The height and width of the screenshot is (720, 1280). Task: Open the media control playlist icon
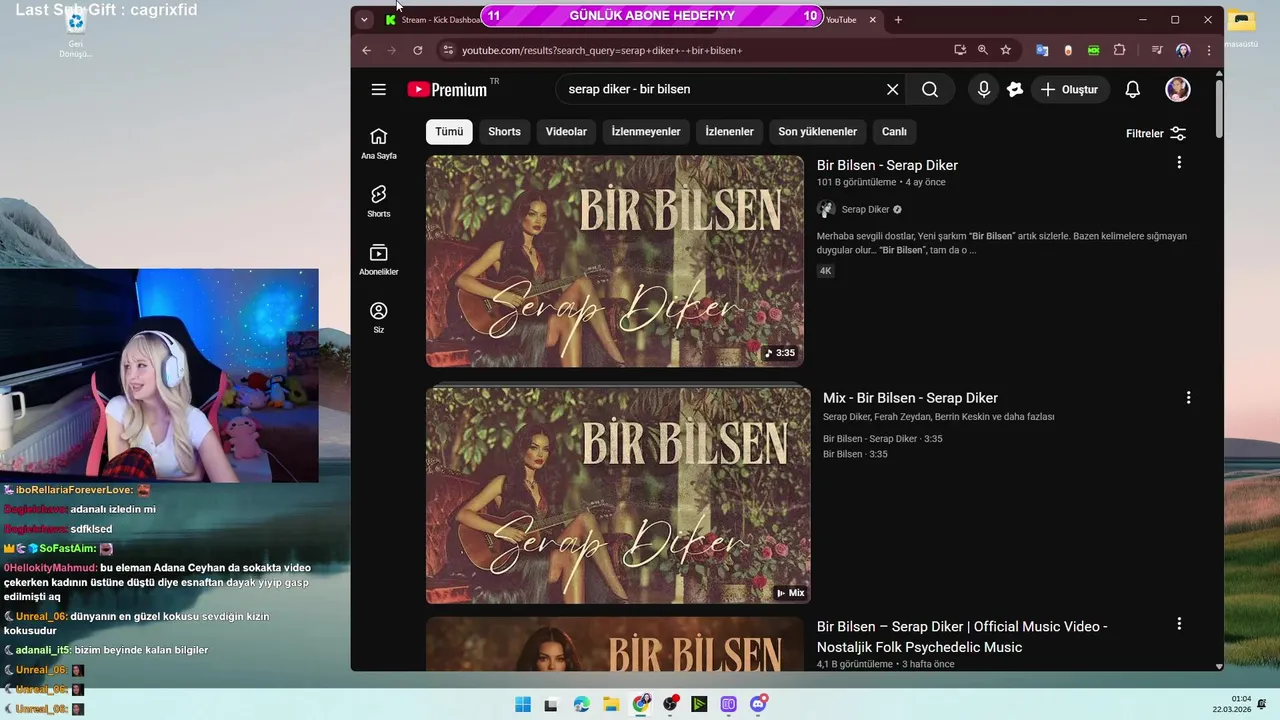(x=1157, y=50)
